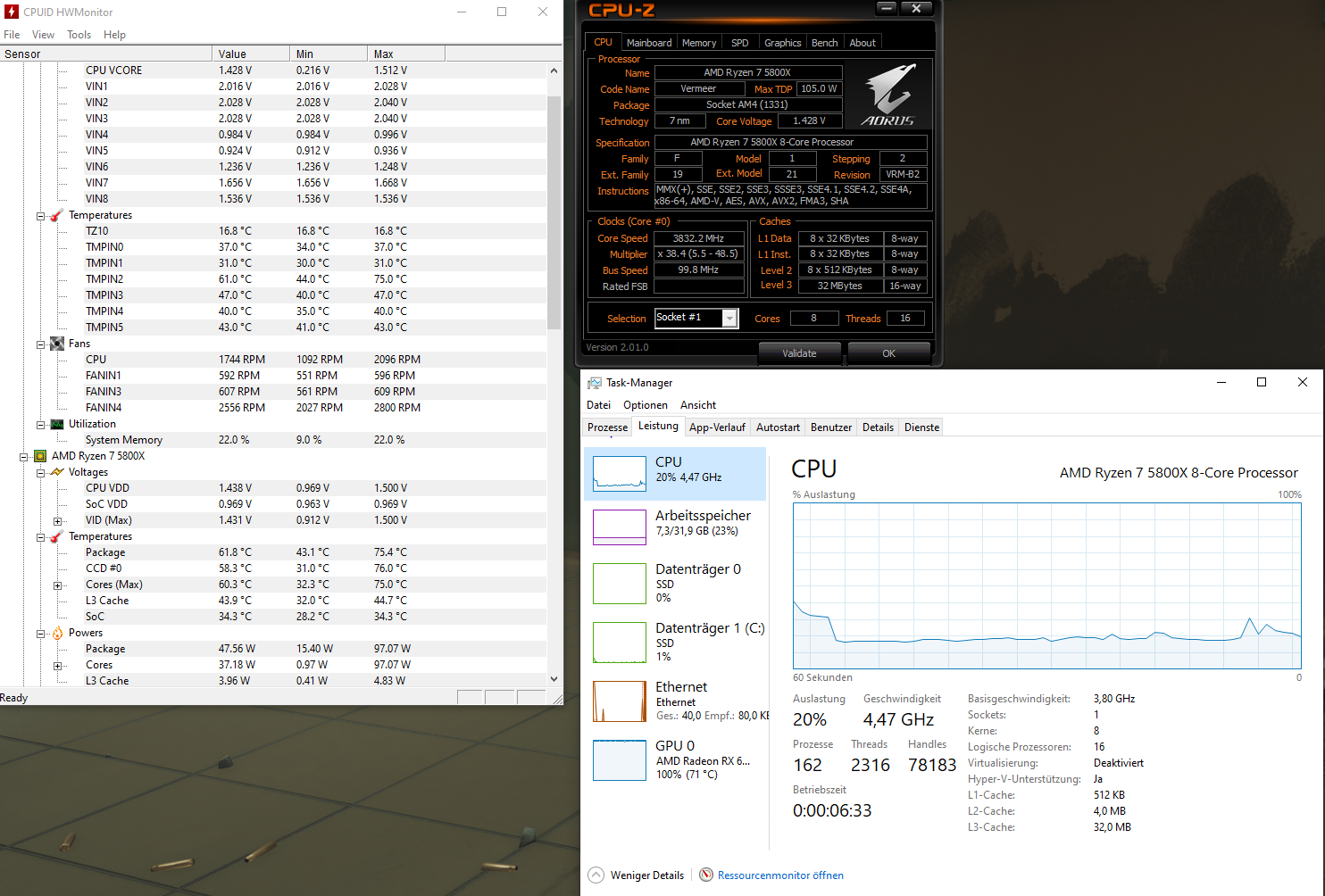This screenshot has width=1325, height=896.
Task: Click the Powers flame icon in HWMonitor
Action: coord(57,633)
